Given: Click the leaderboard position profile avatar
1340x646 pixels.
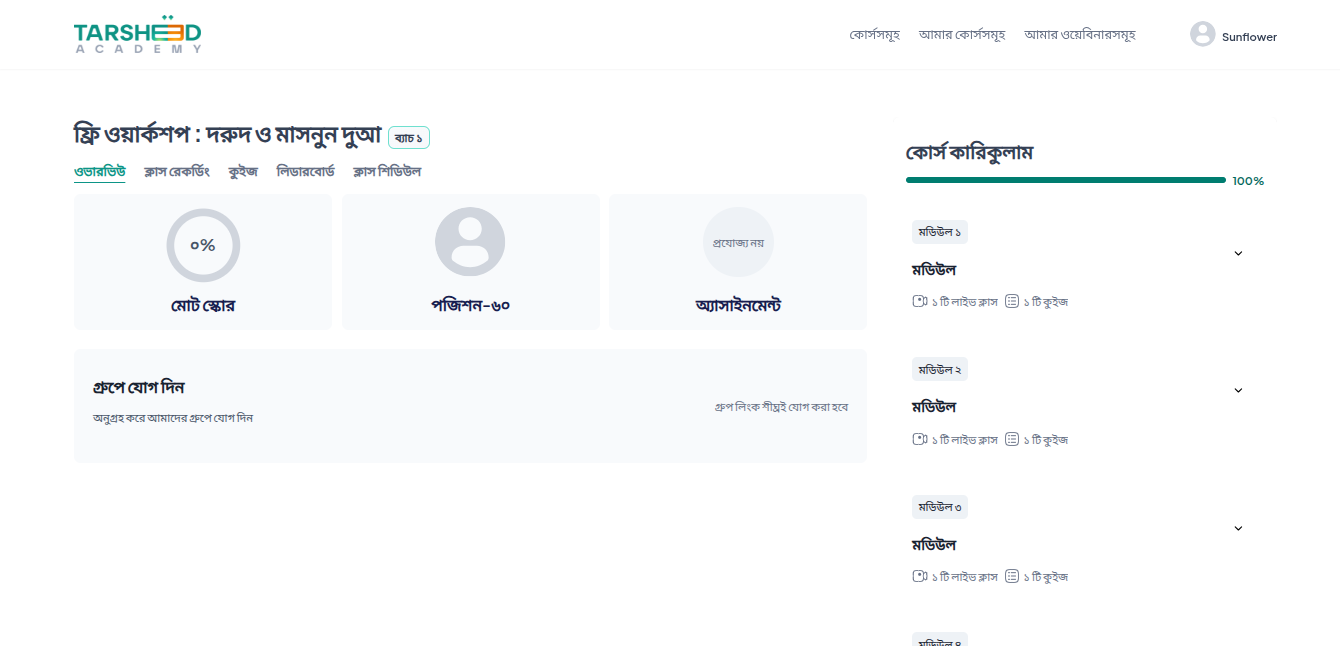Looking at the screenshot, I should point(470,242).
